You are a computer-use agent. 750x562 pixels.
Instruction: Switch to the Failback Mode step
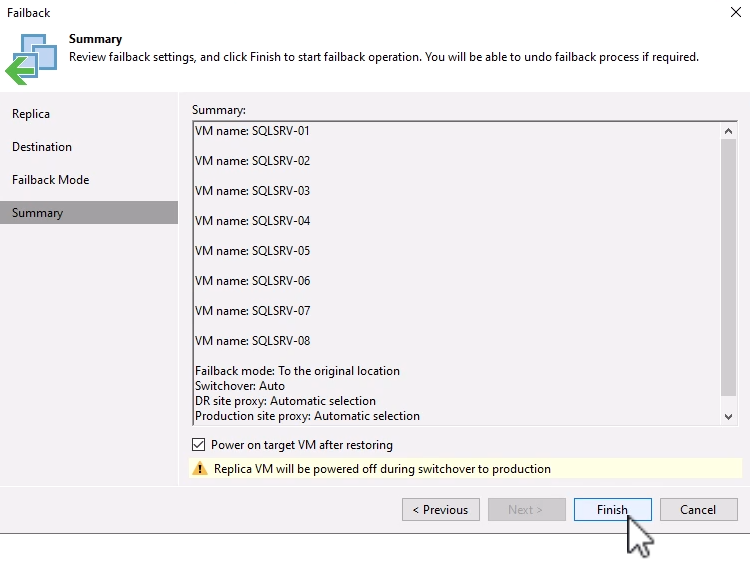tap(50, 180)
